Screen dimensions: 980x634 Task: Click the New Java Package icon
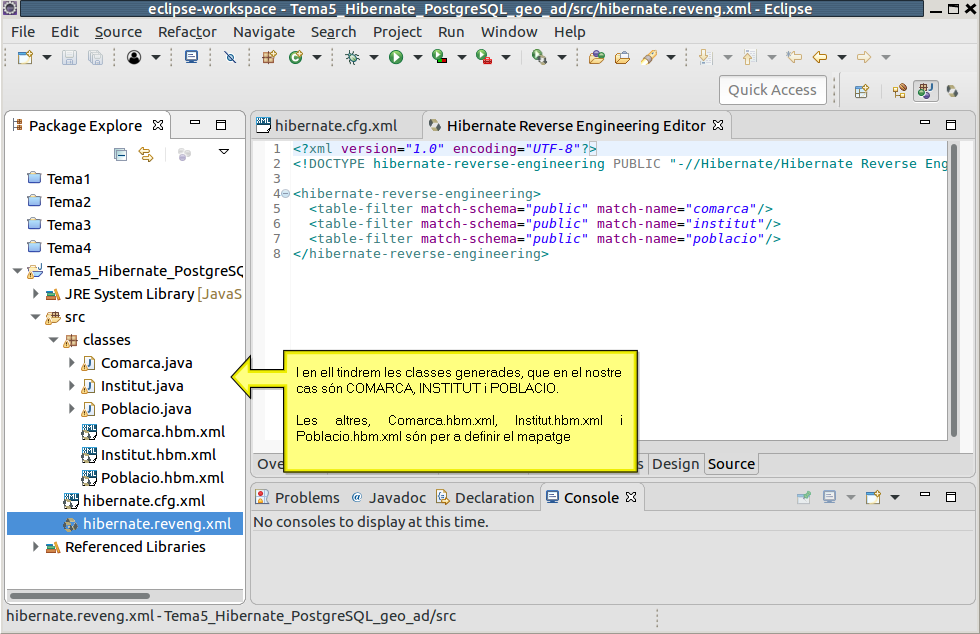point(269,58)
